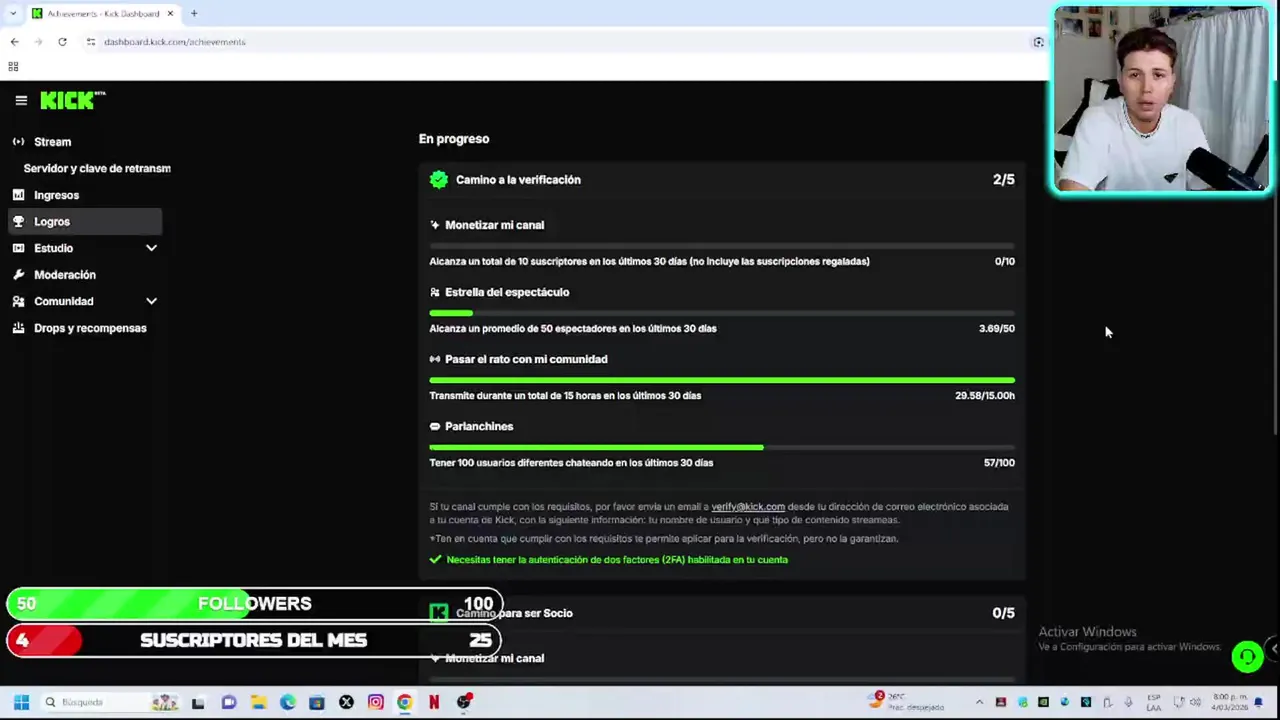Click the 2FA requirement green text

[x=617, y=560]
